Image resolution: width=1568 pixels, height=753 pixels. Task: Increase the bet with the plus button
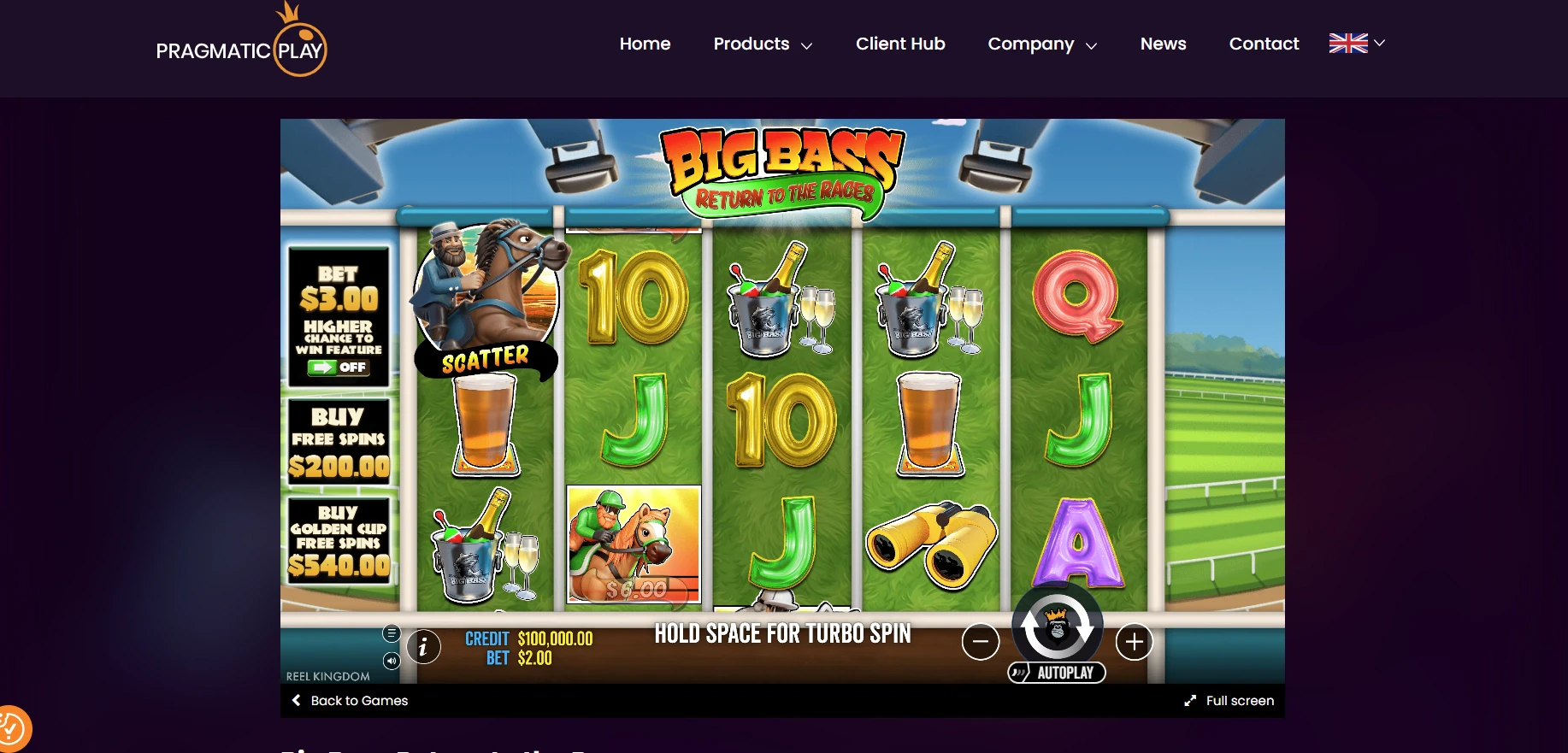click(1135, 642)
